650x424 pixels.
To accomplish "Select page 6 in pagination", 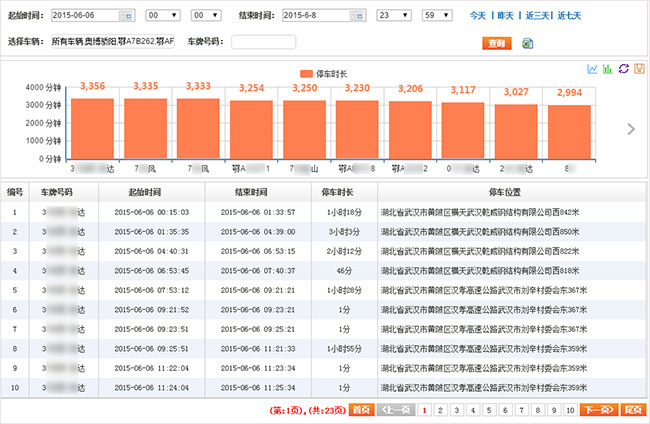I will click(505, 410).
